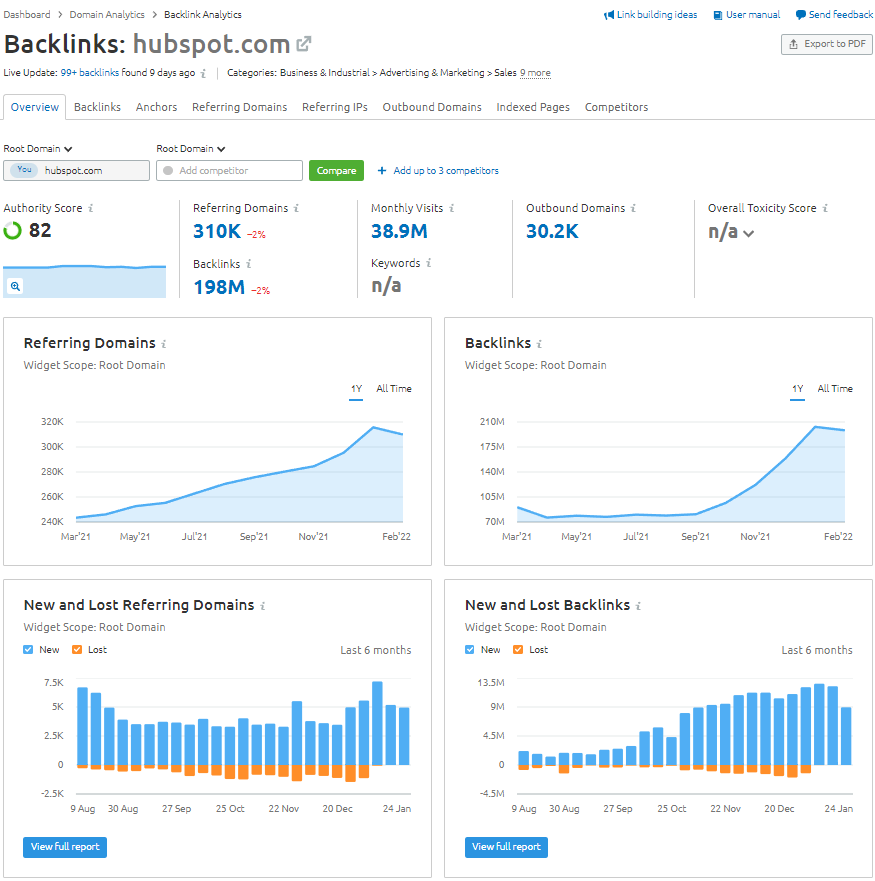Screen dimensions: 875x881
Task: Click the plus icon to add competitors
Action: pos(382,170)
